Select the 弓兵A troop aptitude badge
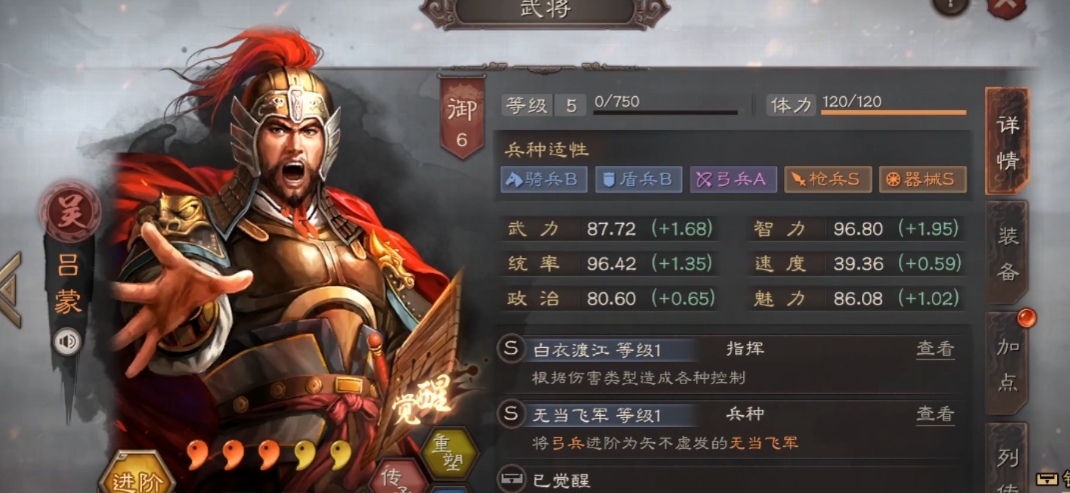This screenshot has width=1070, height=493. [732, 180]
